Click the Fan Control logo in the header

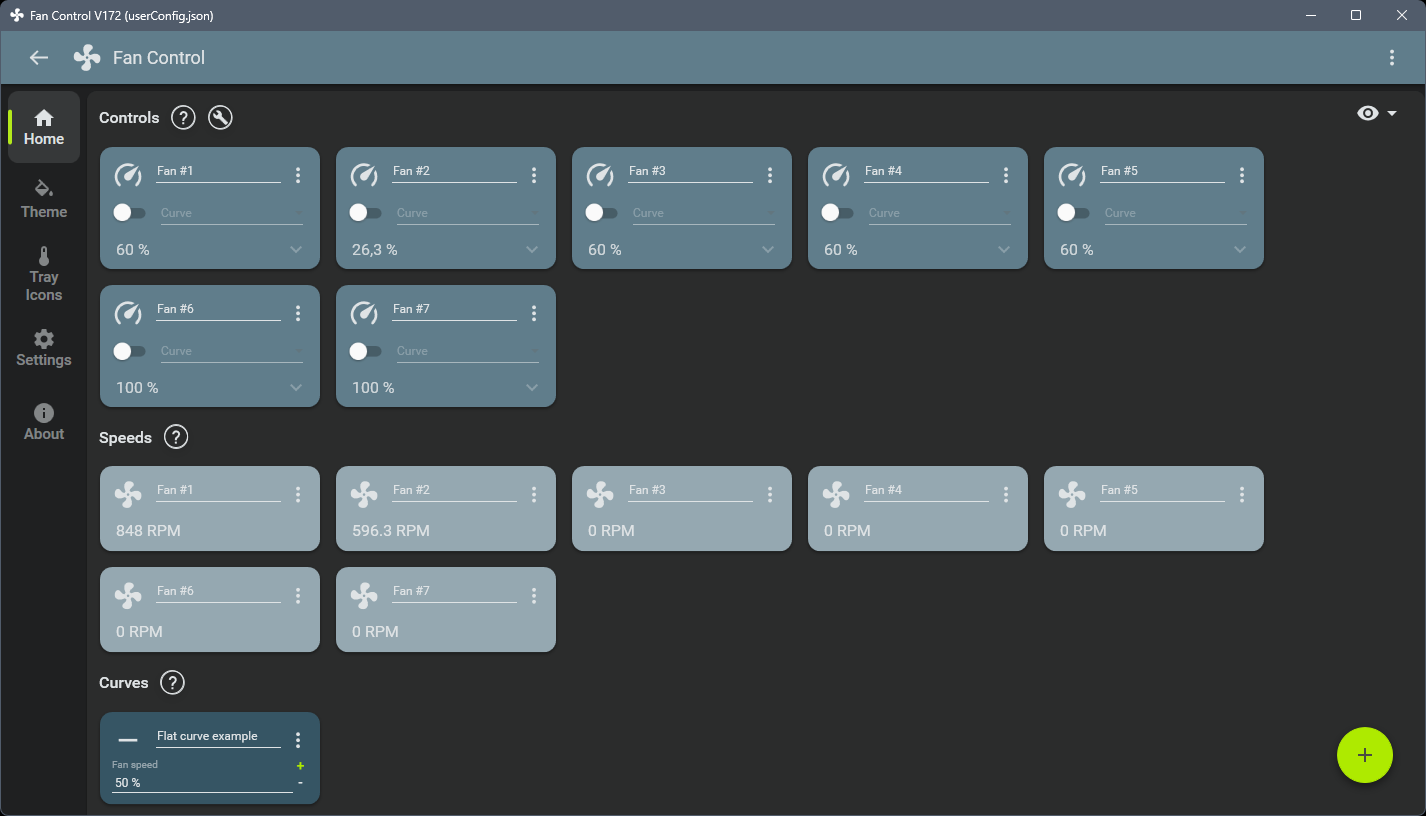pyautogui.click(x=87, y=57)
